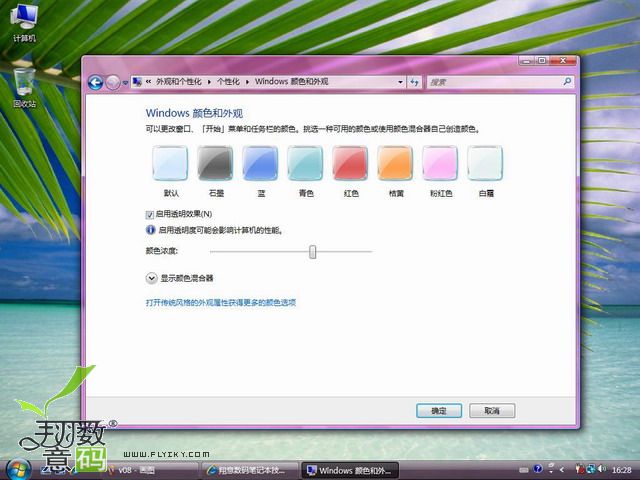Select the 青色 teal color swatch

305,163
